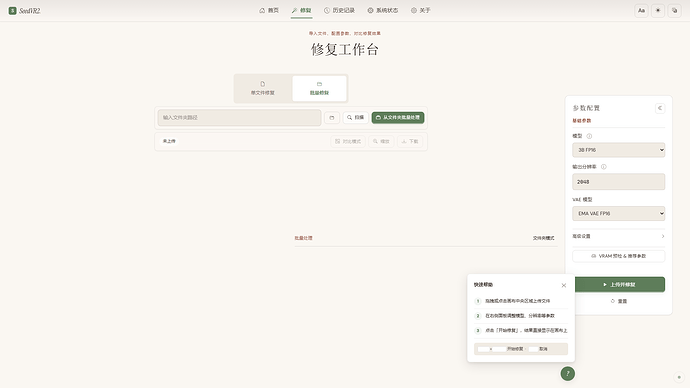Click help step 2 about adjusting parameters
The image size is (690, 388).
521,316
